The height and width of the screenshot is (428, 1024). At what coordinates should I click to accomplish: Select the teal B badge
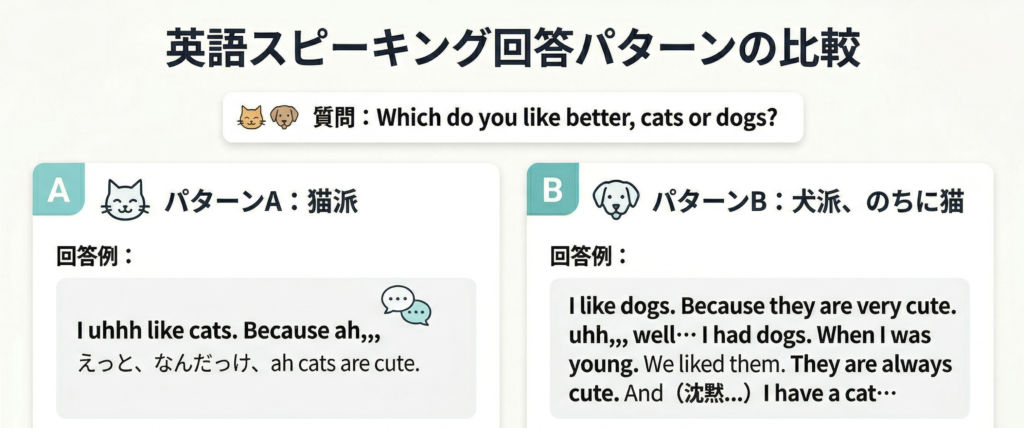552,192
